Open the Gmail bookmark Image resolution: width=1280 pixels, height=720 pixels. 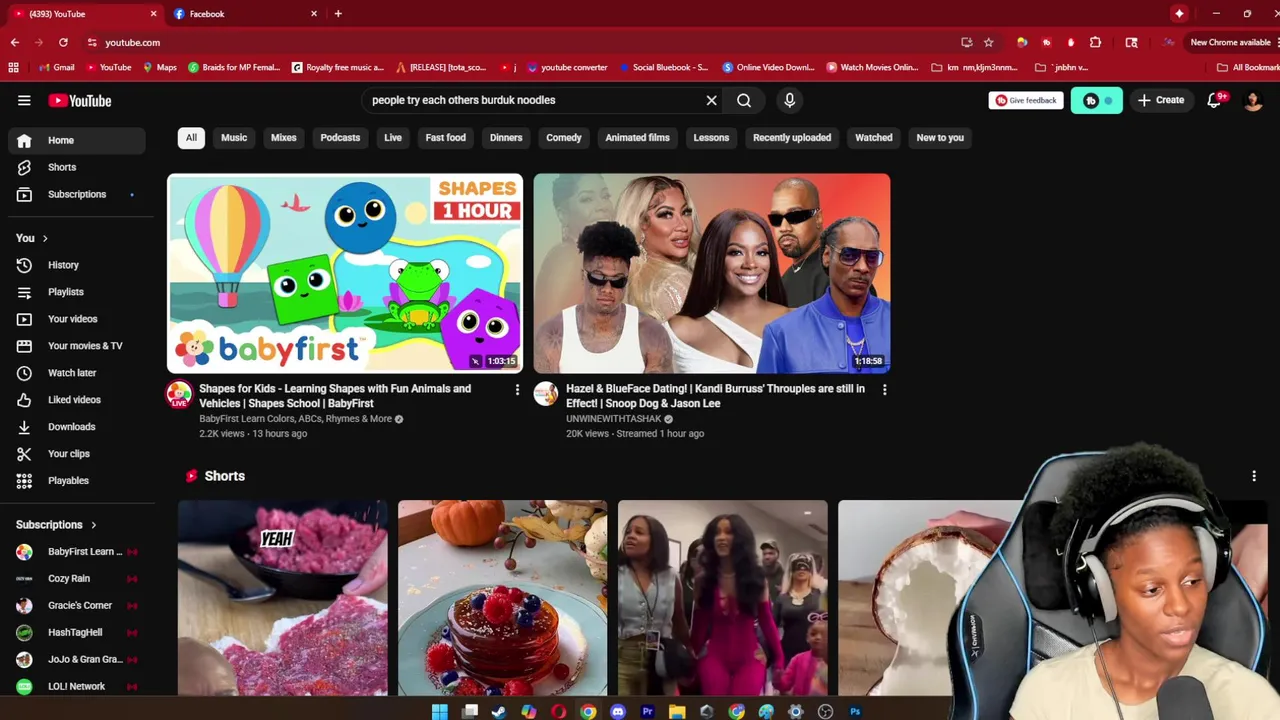(x=57, y=67)
